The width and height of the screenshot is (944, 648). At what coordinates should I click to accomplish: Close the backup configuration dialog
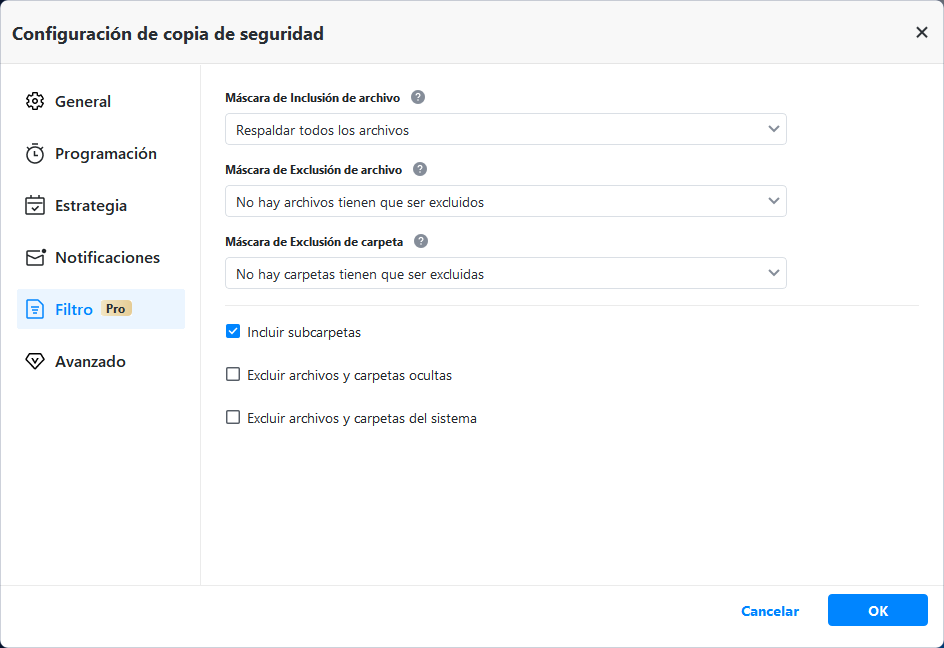click(x=921, y=33)
